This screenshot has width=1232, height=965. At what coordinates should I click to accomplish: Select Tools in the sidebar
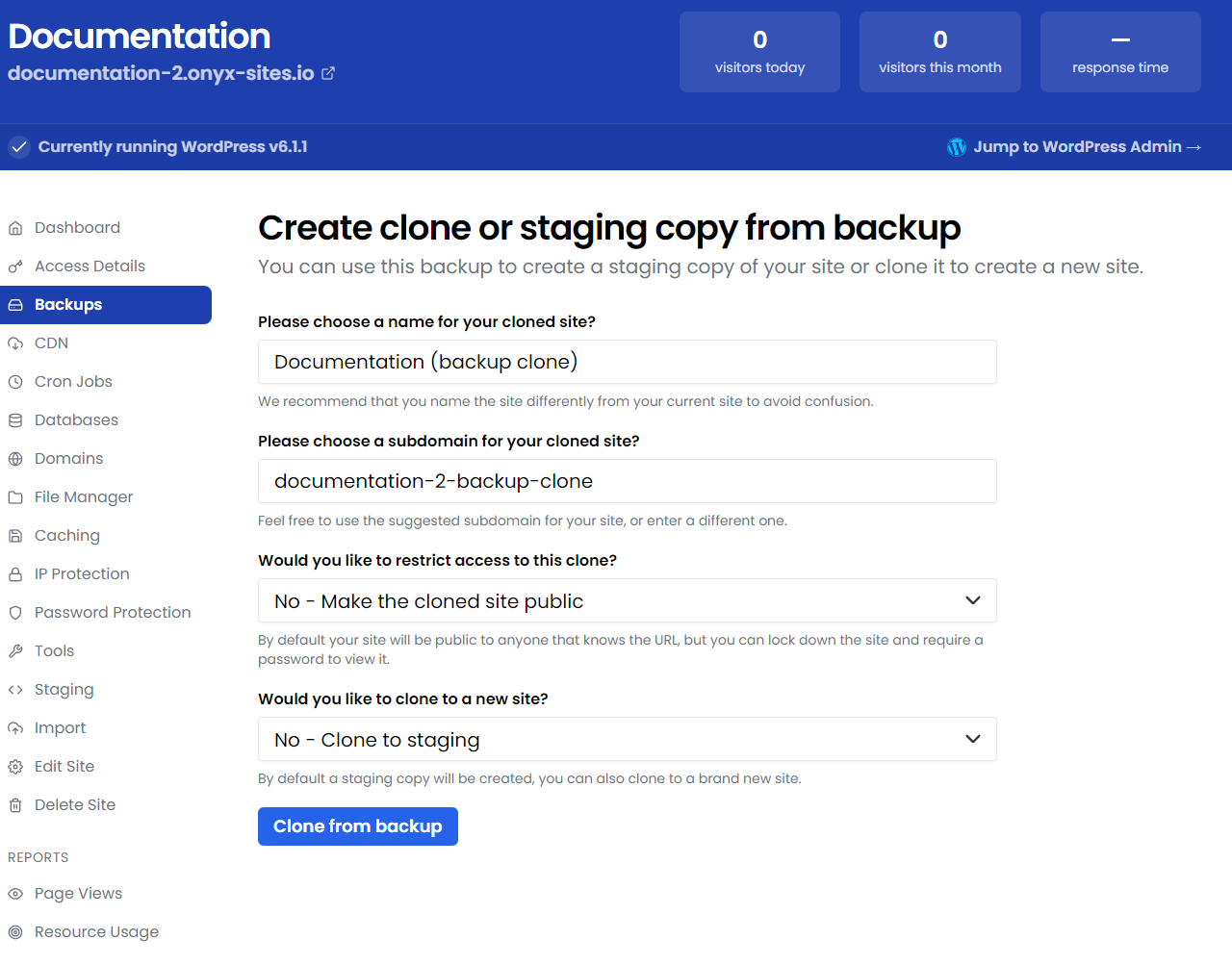point(106,651)
